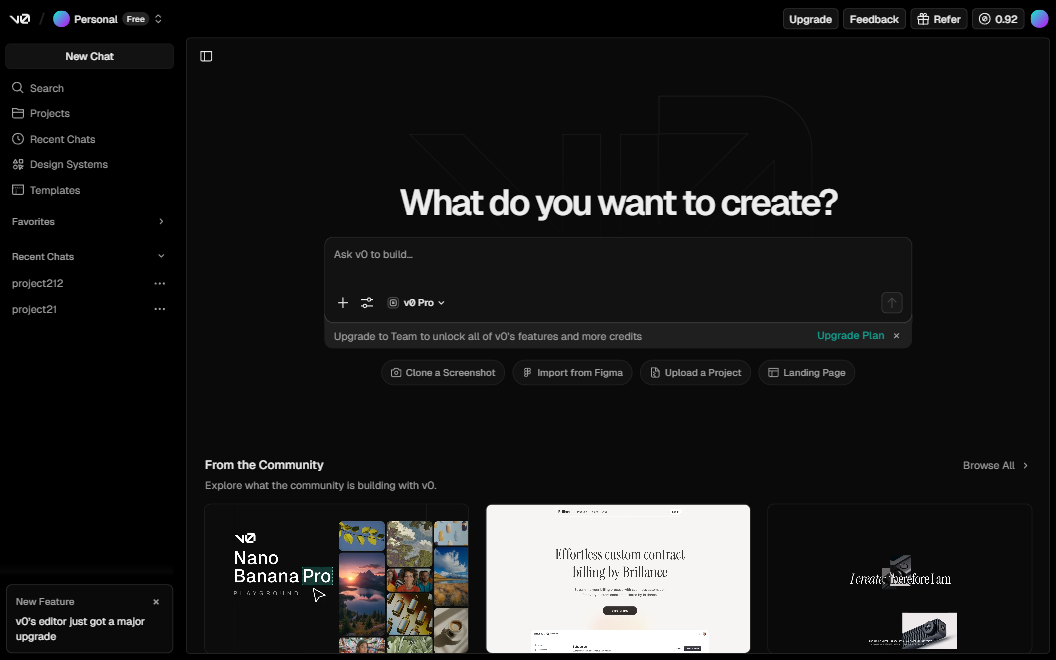Go to Templates in the sidebar

click(x=55, y=190)
